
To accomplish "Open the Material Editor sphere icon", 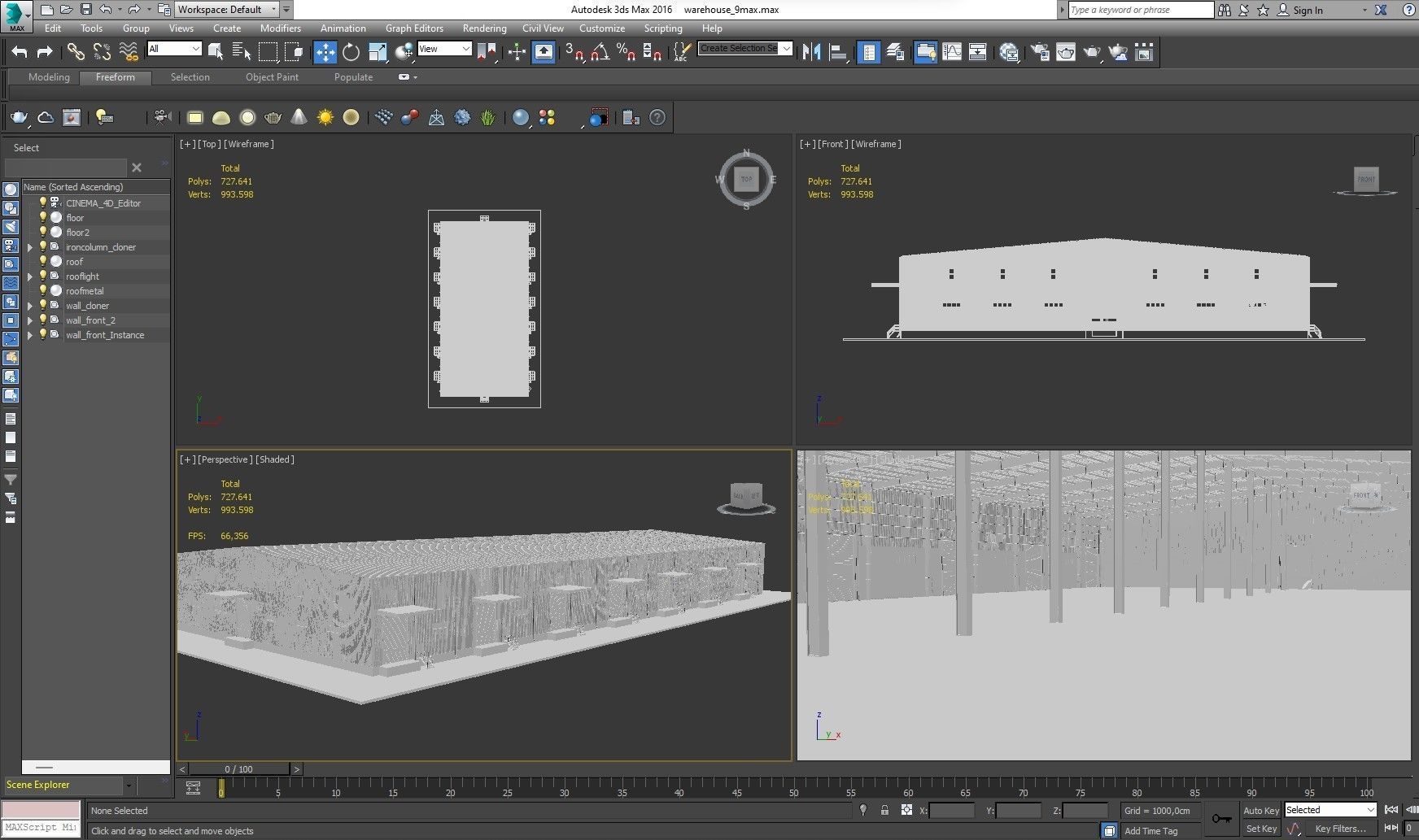I will click(x=1010, y=52).
